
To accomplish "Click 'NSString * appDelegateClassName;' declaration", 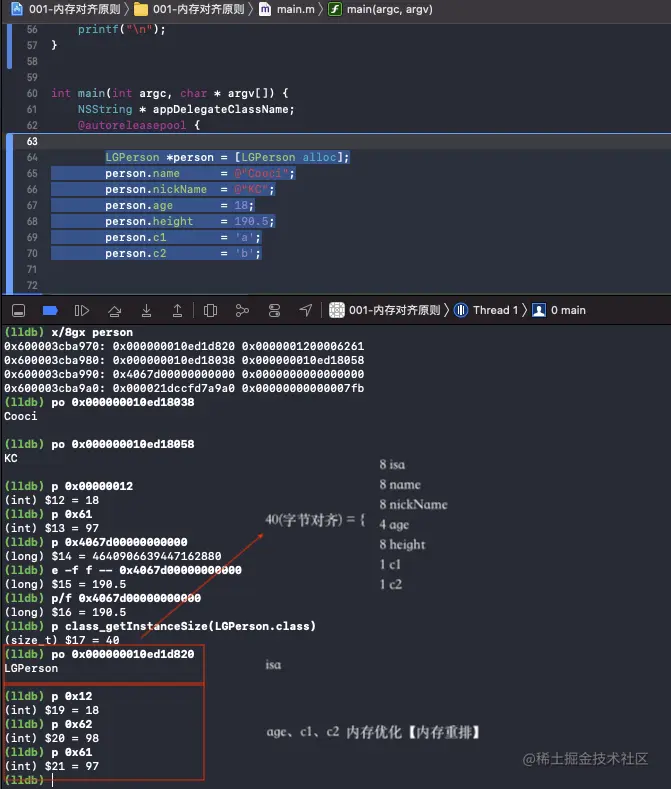I will point(186,109).
